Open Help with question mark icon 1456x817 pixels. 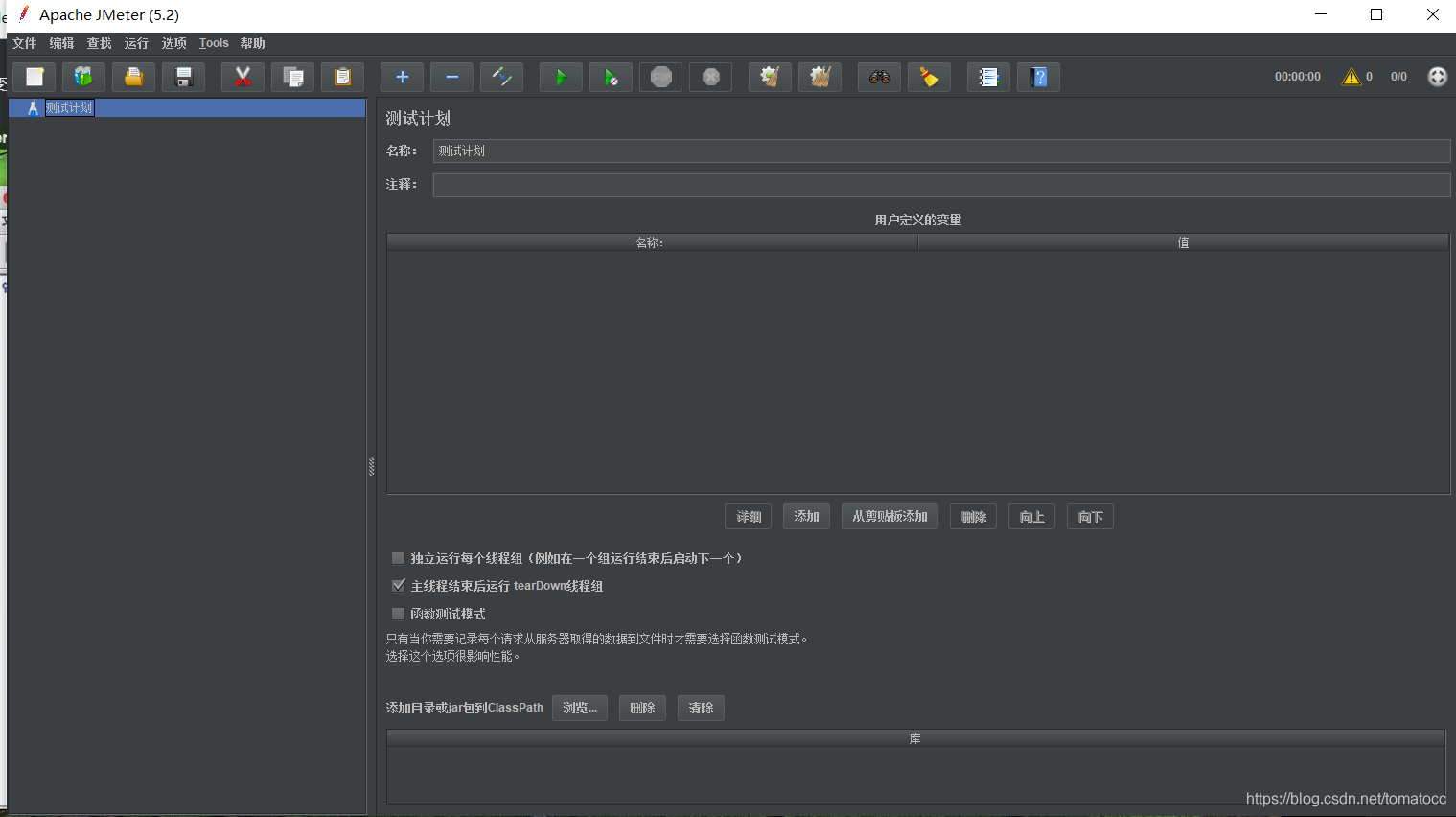[1039, 77]
